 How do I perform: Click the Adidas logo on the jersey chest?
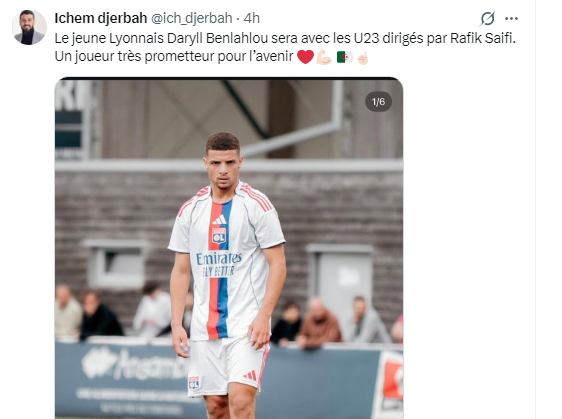tap(219, 219)
